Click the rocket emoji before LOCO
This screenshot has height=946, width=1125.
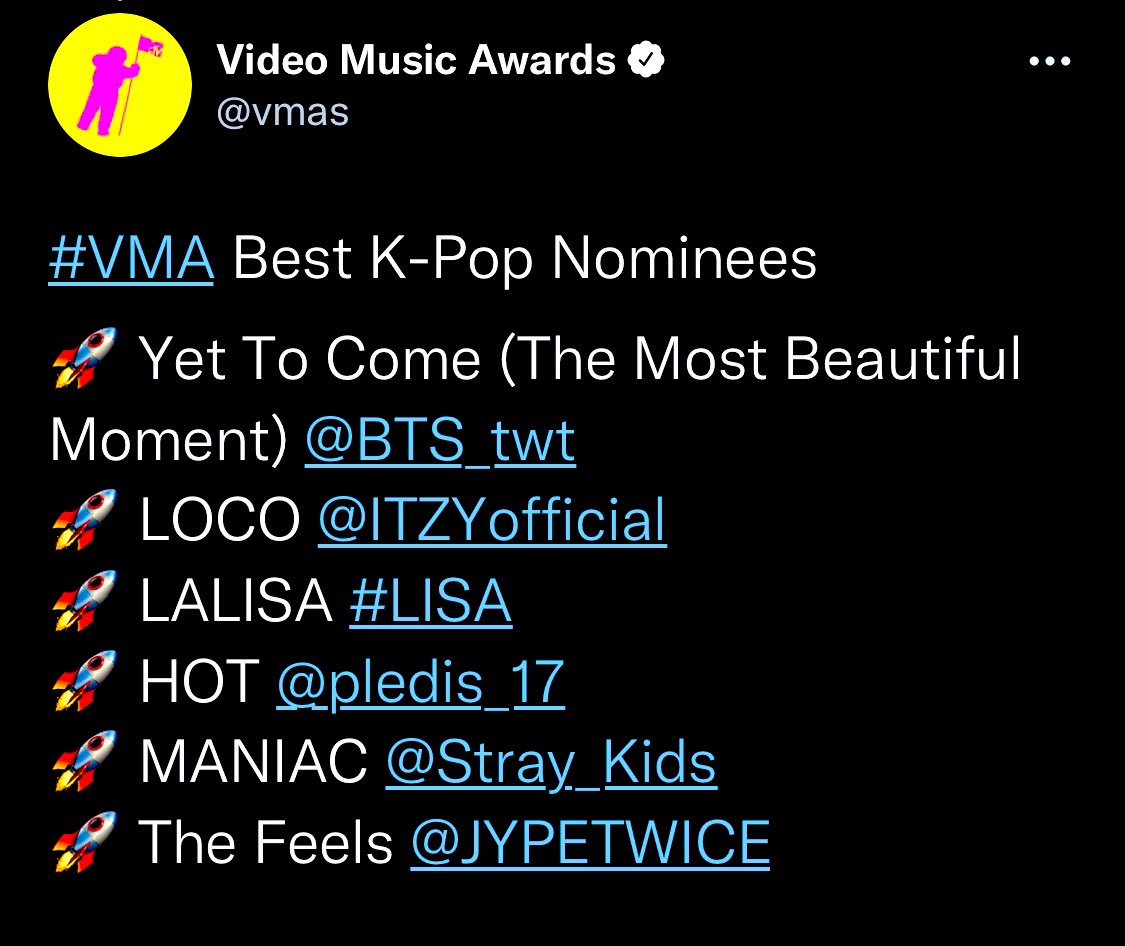coord(85,519)
